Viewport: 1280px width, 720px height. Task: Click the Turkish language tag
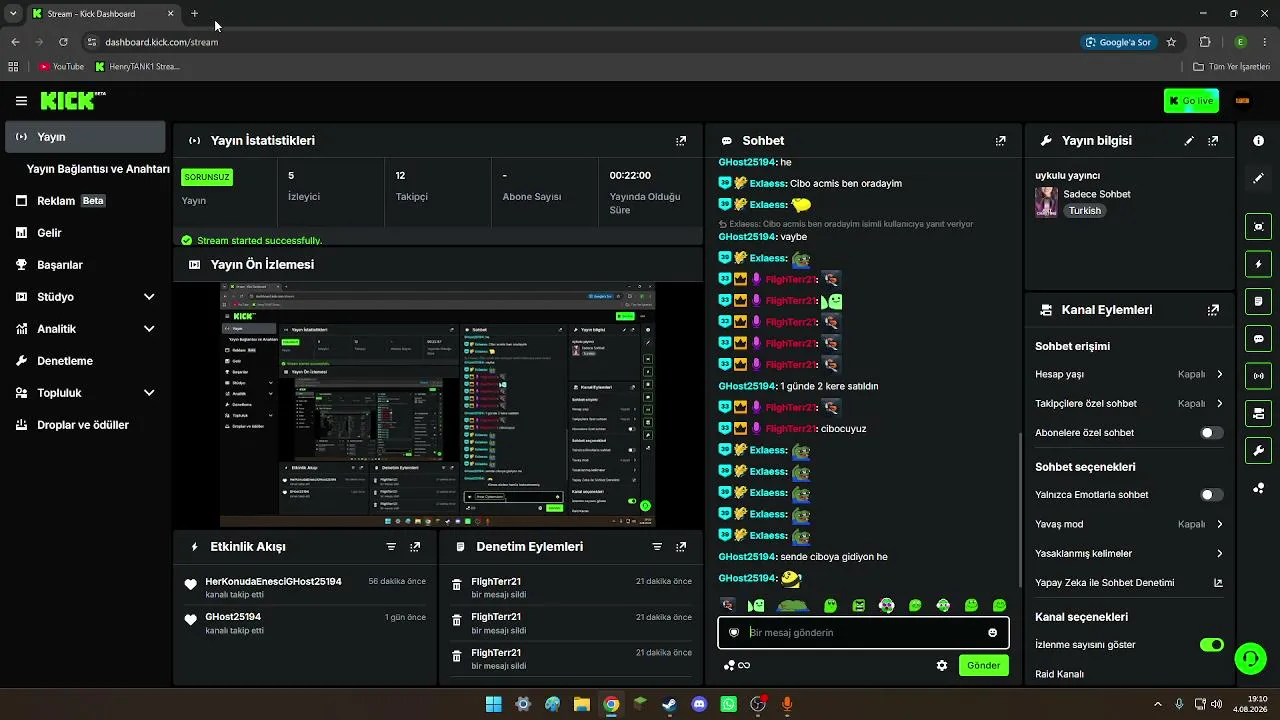(1085, 211)
